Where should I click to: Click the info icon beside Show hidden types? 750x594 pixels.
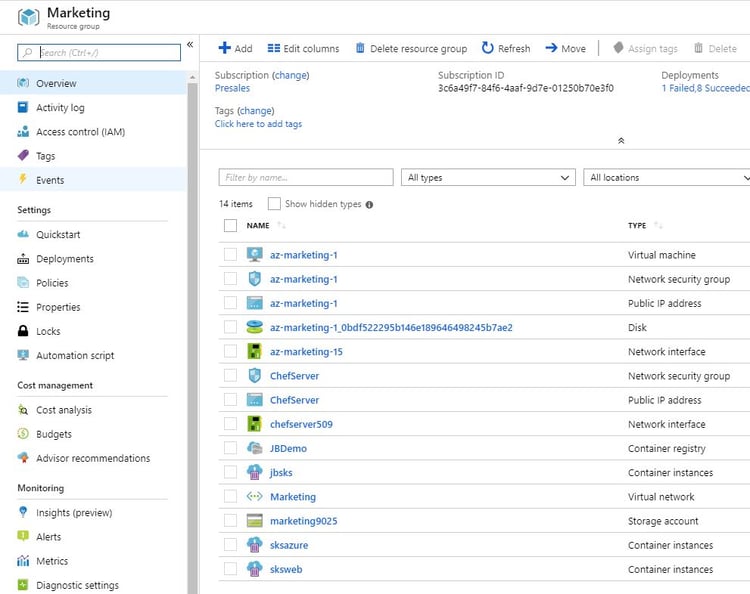click(x=369, y=205)
